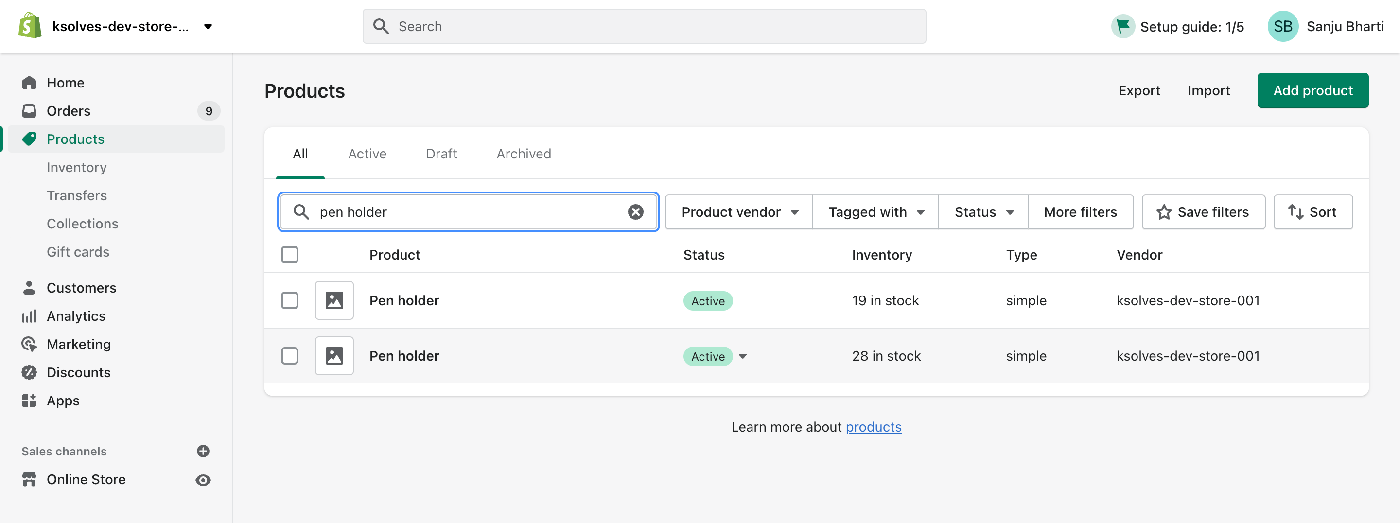Open the Sort options
Screen dimensions: 1400x523
tap(1313, 212)
